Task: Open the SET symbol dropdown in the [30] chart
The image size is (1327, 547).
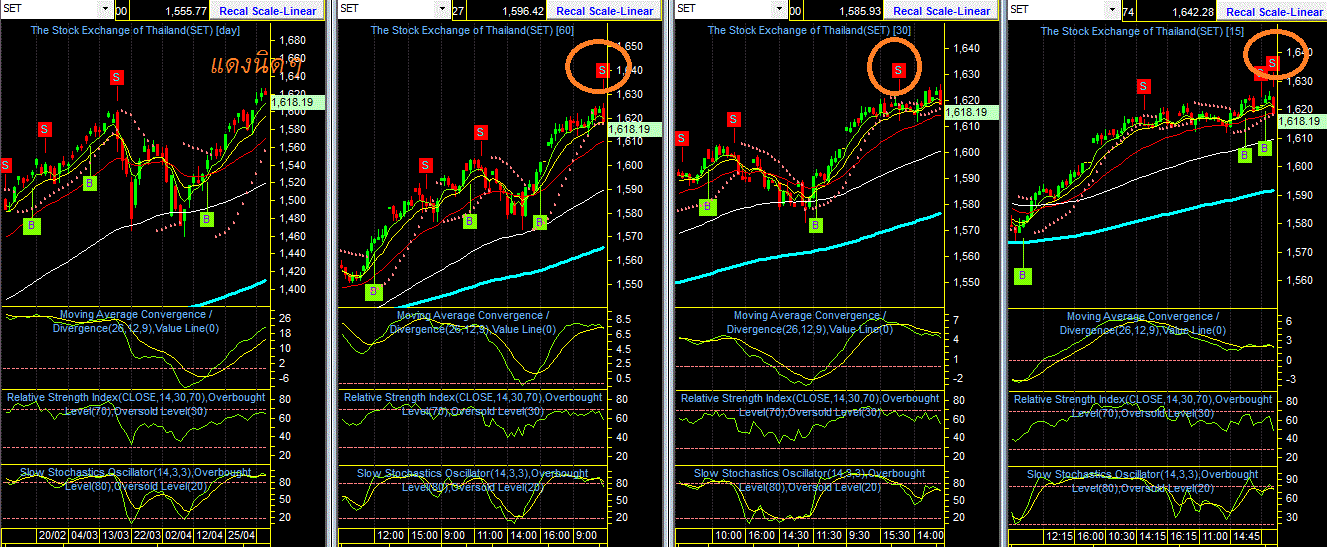Action: coord(780,10)
